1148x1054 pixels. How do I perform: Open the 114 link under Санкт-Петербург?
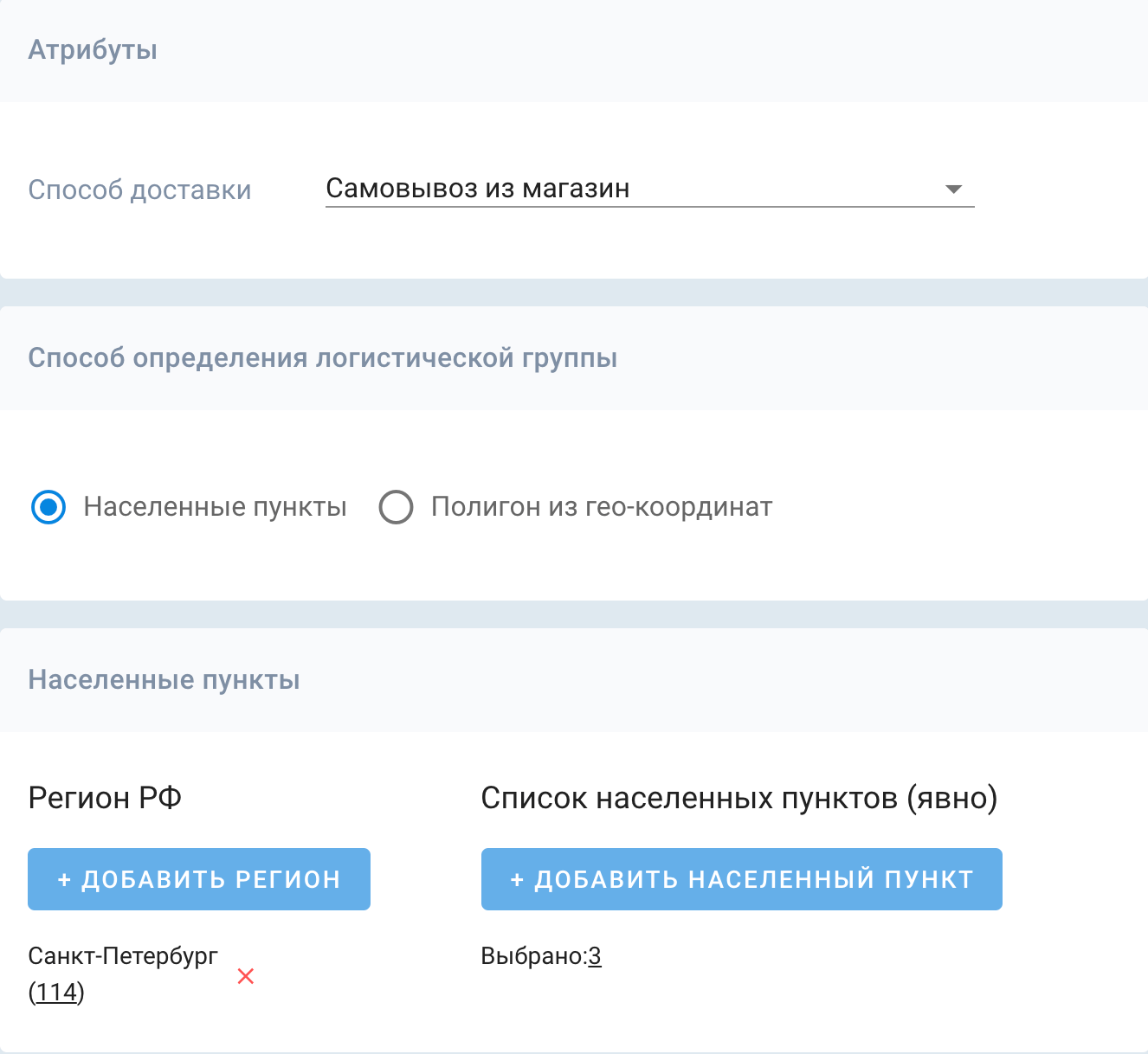[x=57, y=992]
